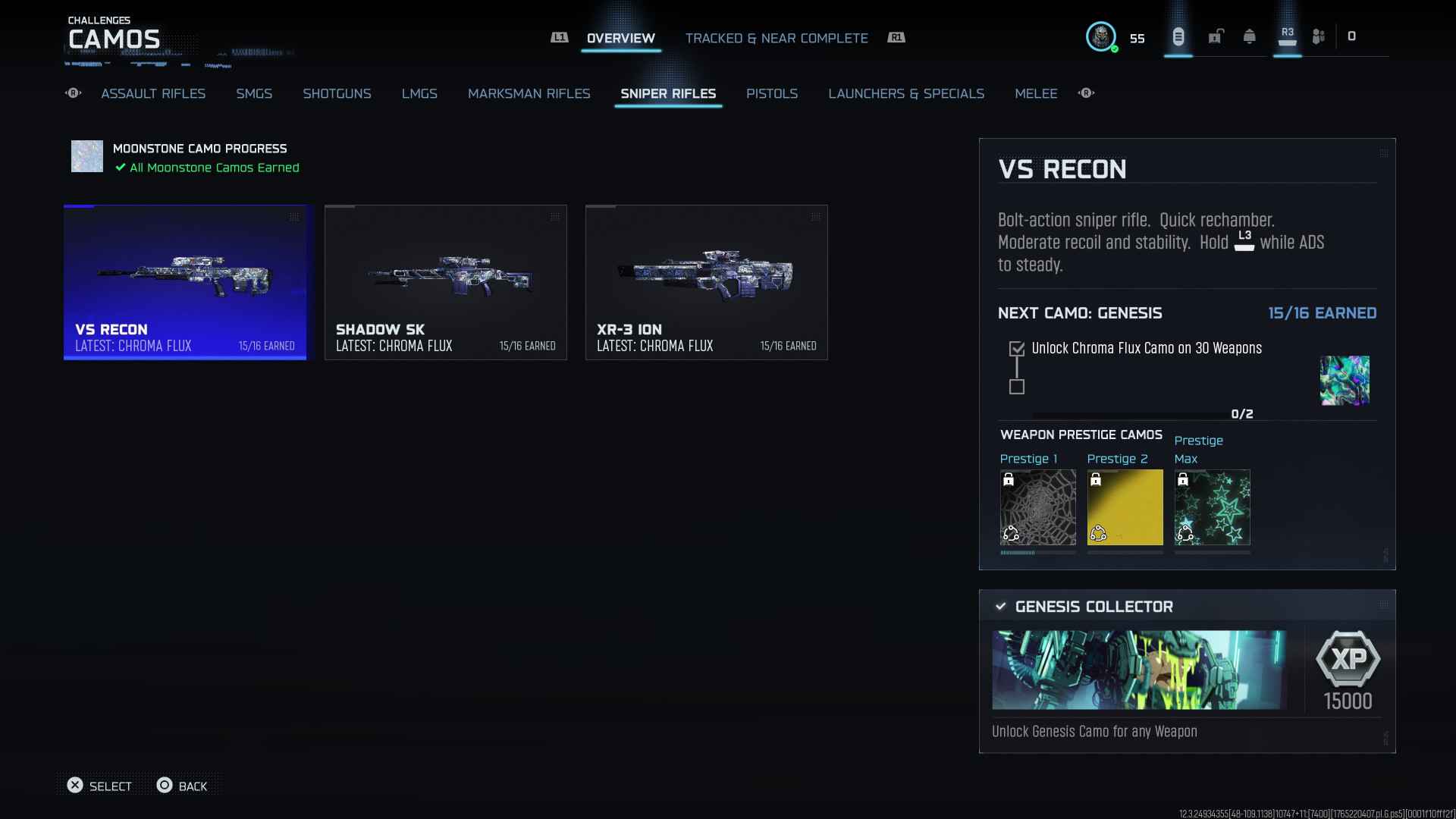Click the L1 bumper icon
The height and width of the screenshot is (819, 1456).
[559, 37]
